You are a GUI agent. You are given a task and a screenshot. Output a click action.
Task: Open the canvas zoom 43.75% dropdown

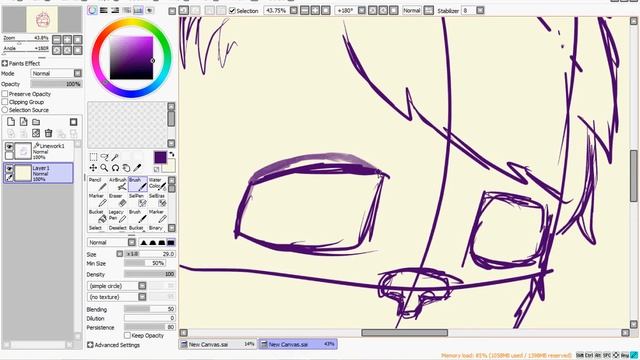(x=293, y=10)
